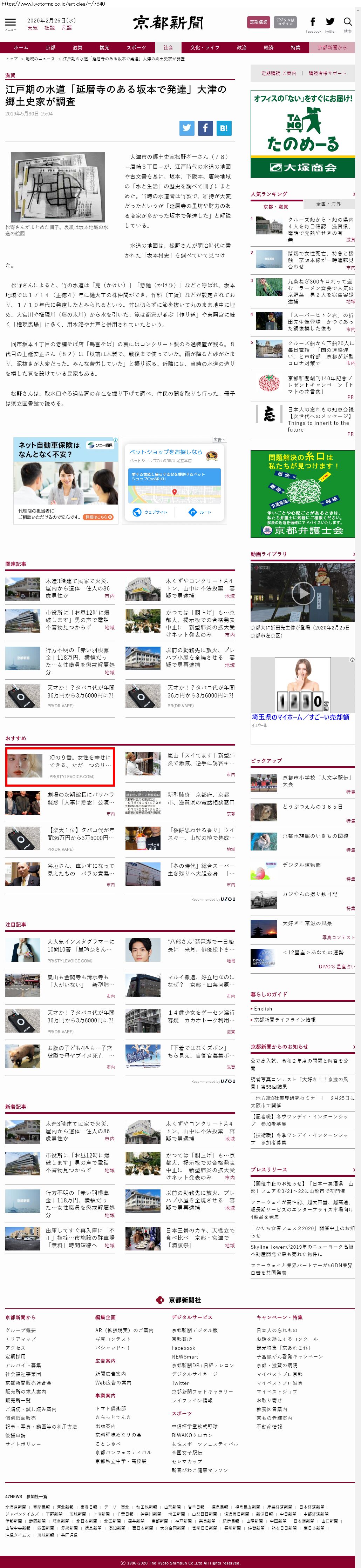Play the video in 動画ライブラリ

[303, 592]
